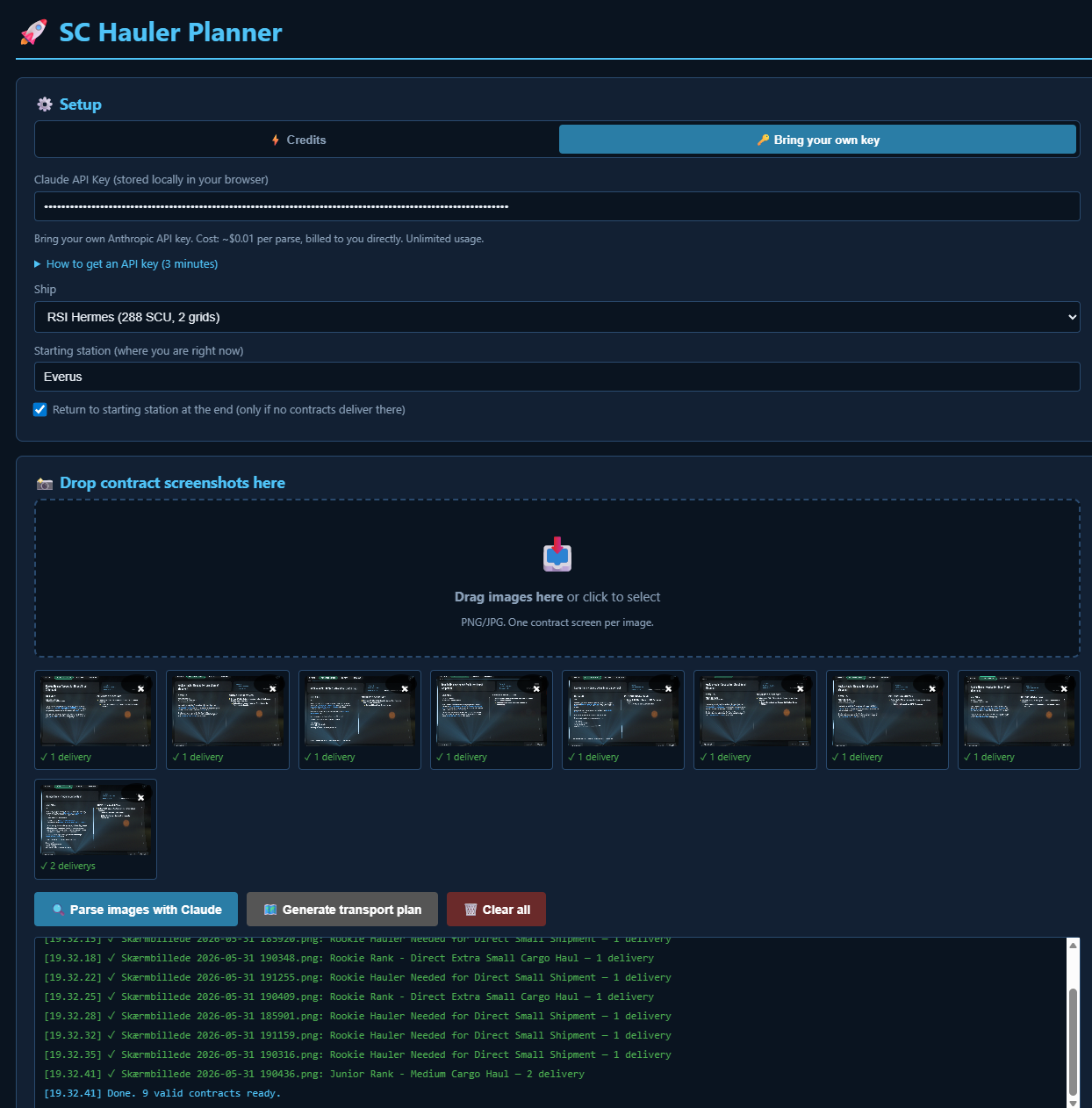Screen dimensions: 1092x1108
Task: Remove the 2 deliverys screenshot with its X
Action: point(140,797)
